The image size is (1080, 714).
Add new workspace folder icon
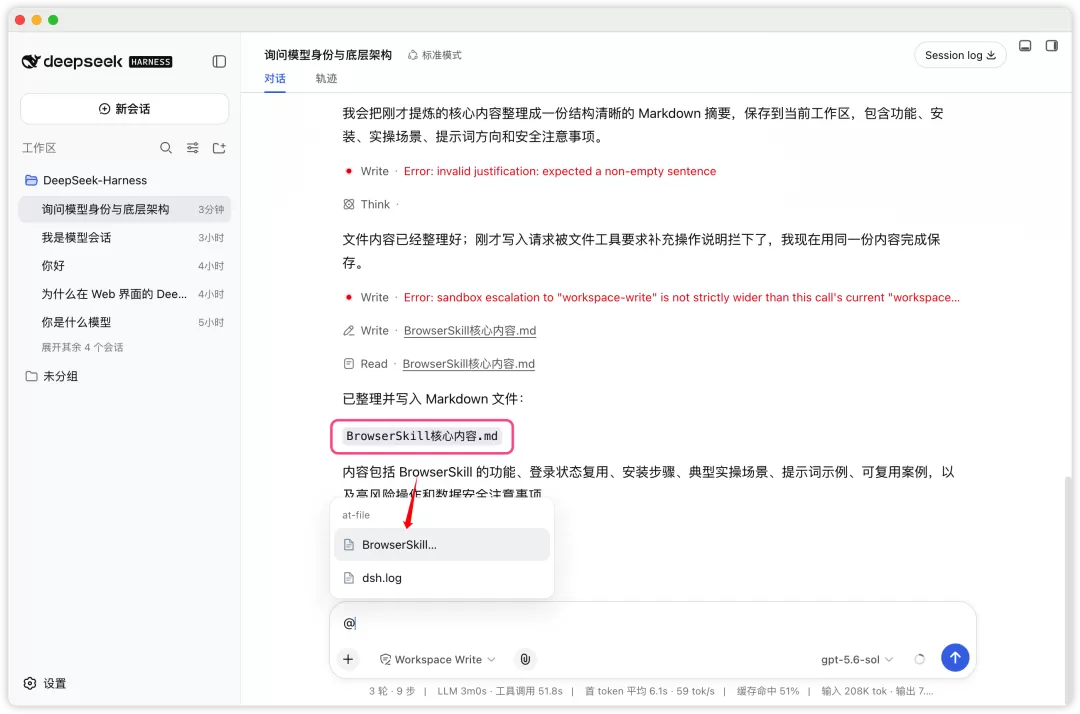click(219, 148)
